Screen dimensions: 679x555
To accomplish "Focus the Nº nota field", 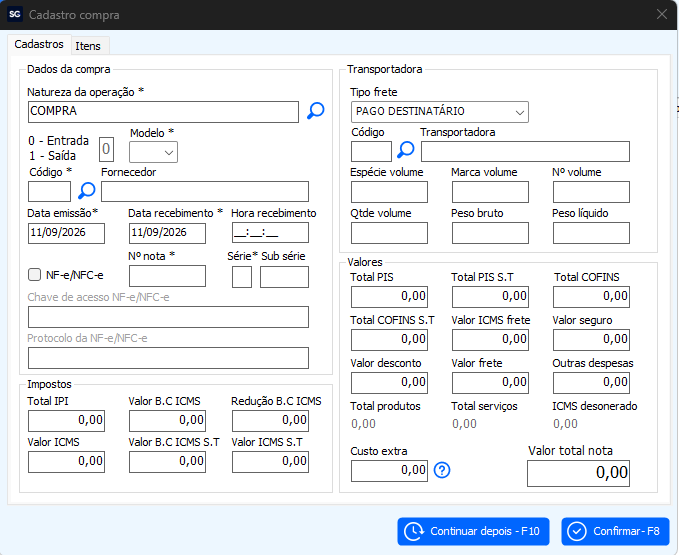I will point(167,276).
